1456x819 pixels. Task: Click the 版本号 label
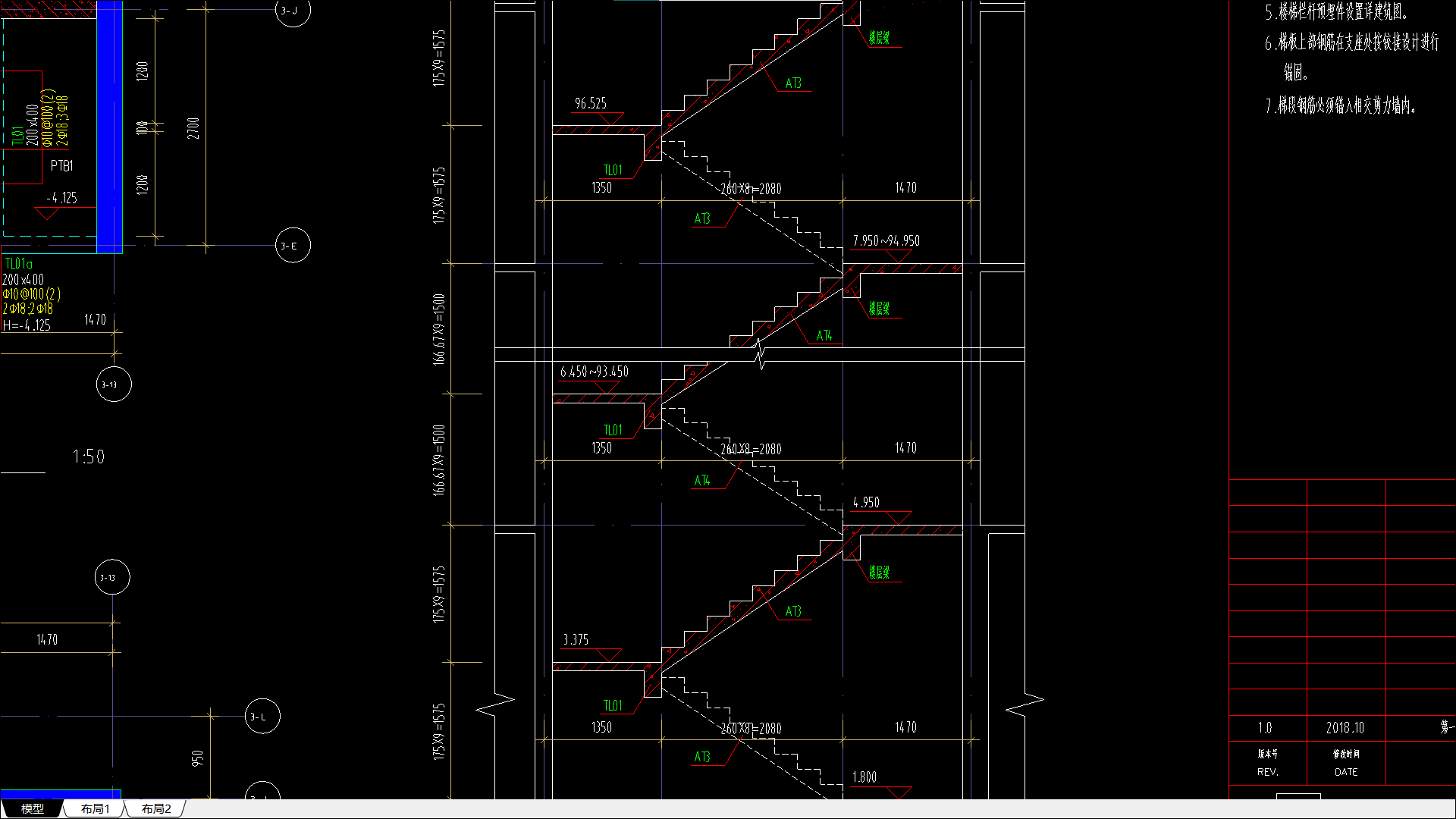(1267, 754)
